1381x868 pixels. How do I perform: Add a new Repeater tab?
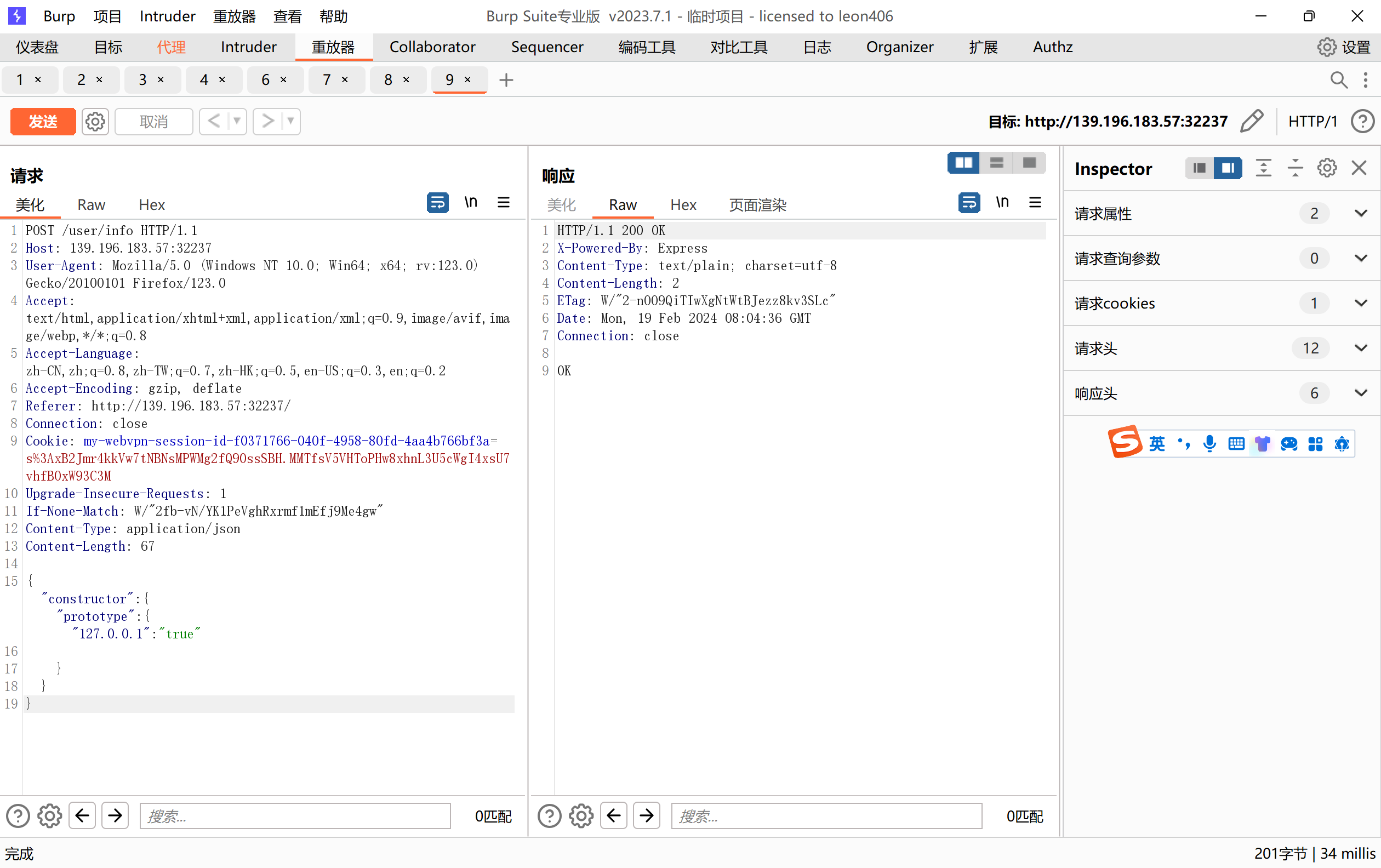point(506,79)
